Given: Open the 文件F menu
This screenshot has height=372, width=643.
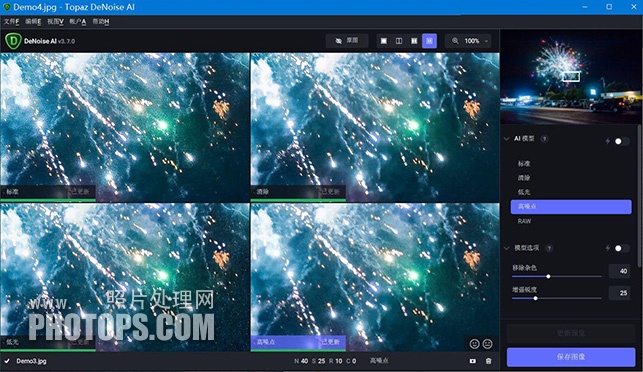Looking at the screenshot, I should [x=11, y=21].
